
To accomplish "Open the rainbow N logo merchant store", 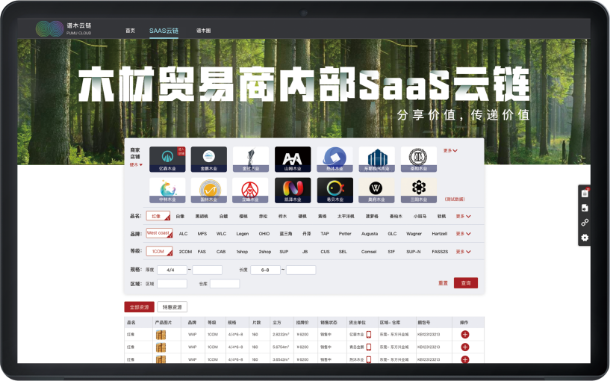I will pyautogui.click(x=293, y=190).
